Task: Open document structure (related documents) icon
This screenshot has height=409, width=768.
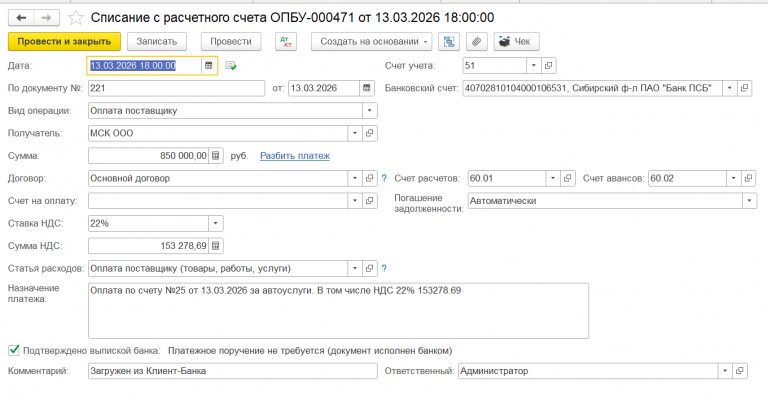Action: 449,42
